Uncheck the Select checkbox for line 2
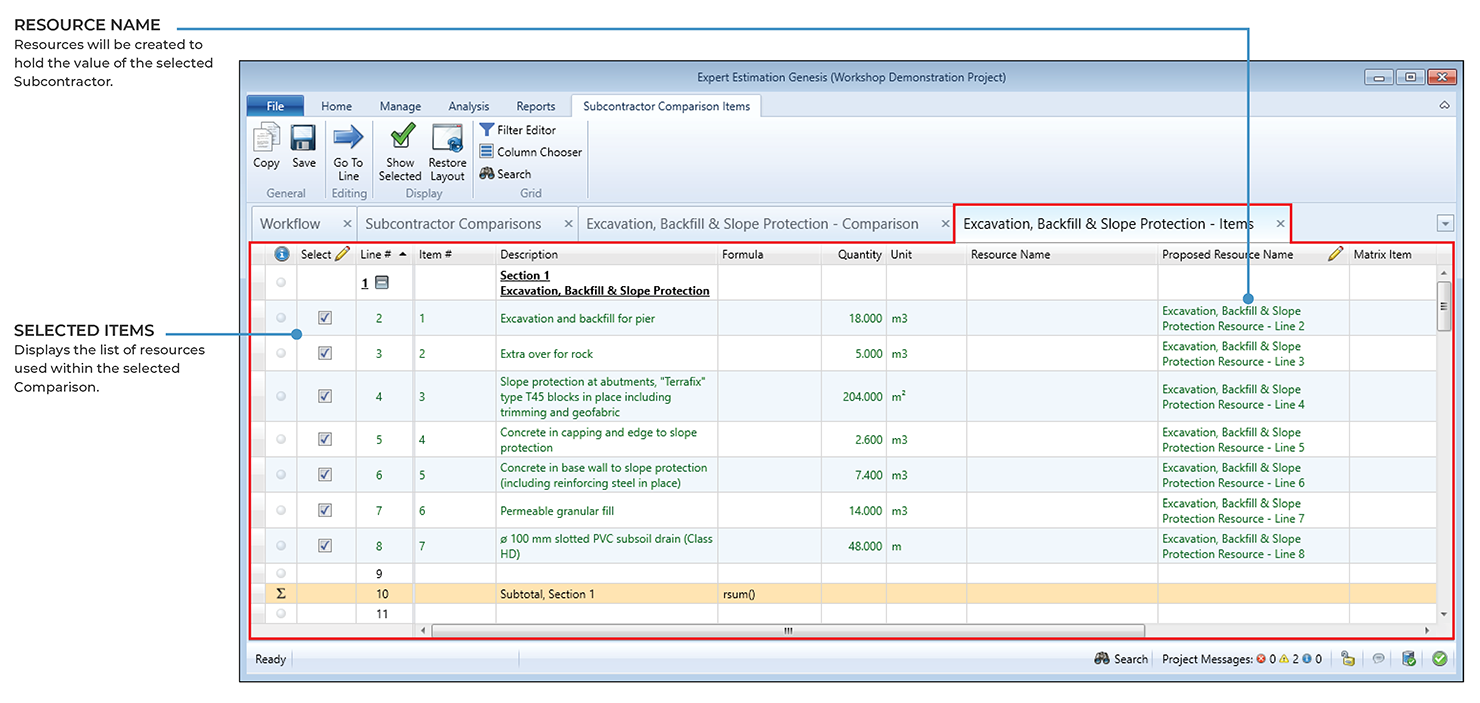This screenshot has width=1480, height=703. pos(325,318)
